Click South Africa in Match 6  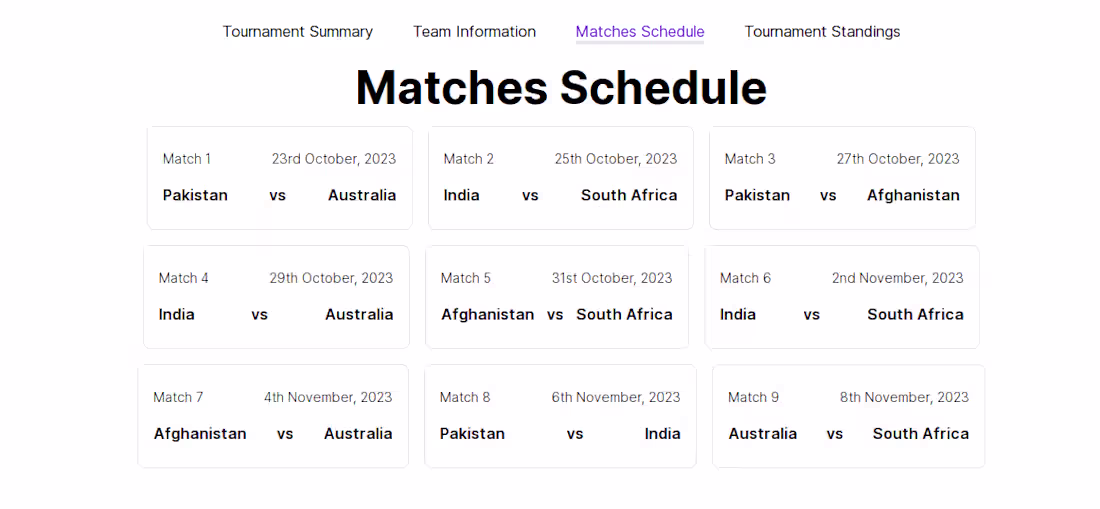[x=915, y=315]
